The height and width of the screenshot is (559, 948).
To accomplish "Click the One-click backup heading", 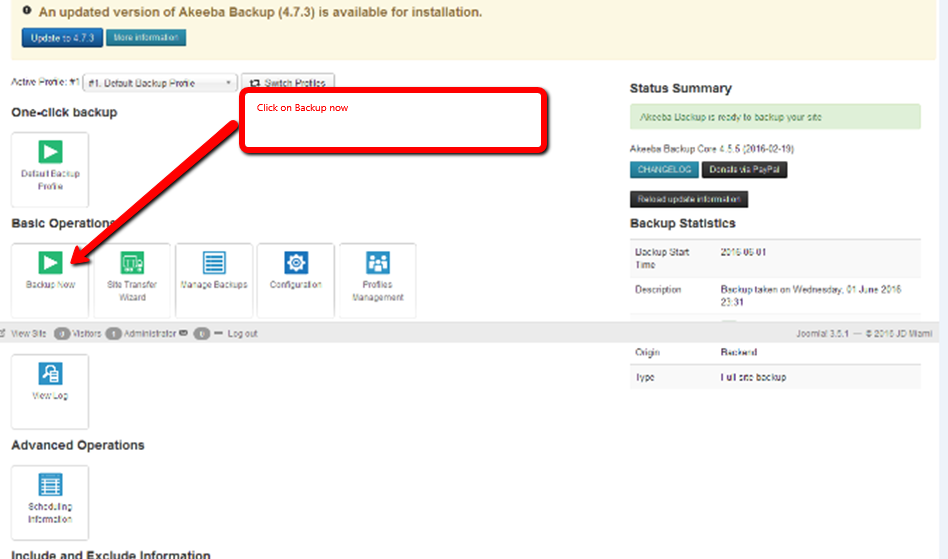I will [x=64, y=112].
